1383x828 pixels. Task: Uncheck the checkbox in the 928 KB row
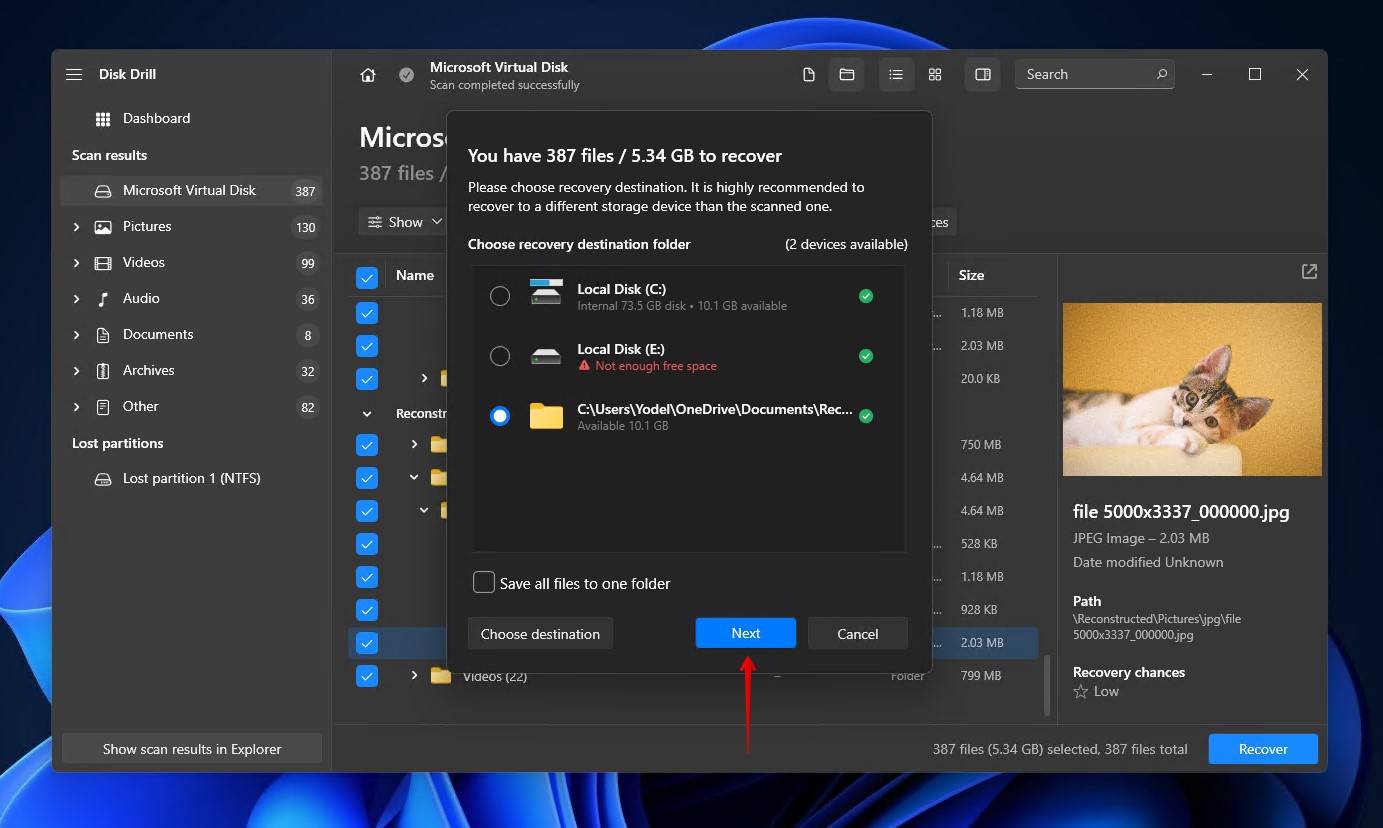coord(367,610)
